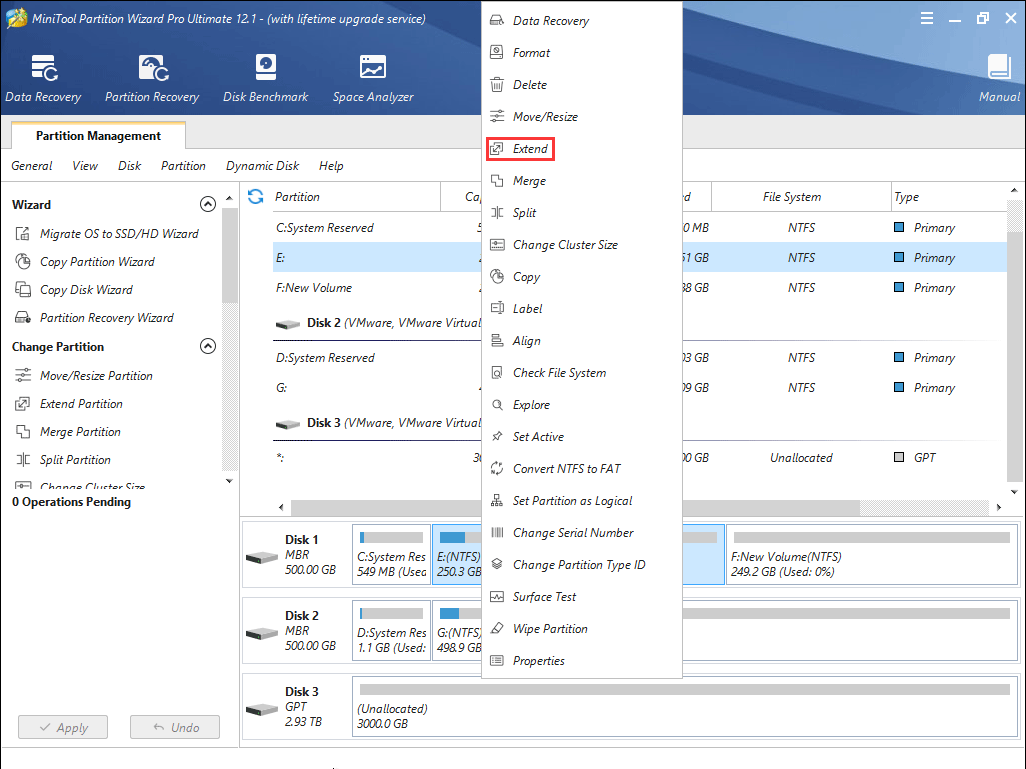This screenshot has height=769, width=1026.
Task: Open the View menu
Action: tap(85, 166)
